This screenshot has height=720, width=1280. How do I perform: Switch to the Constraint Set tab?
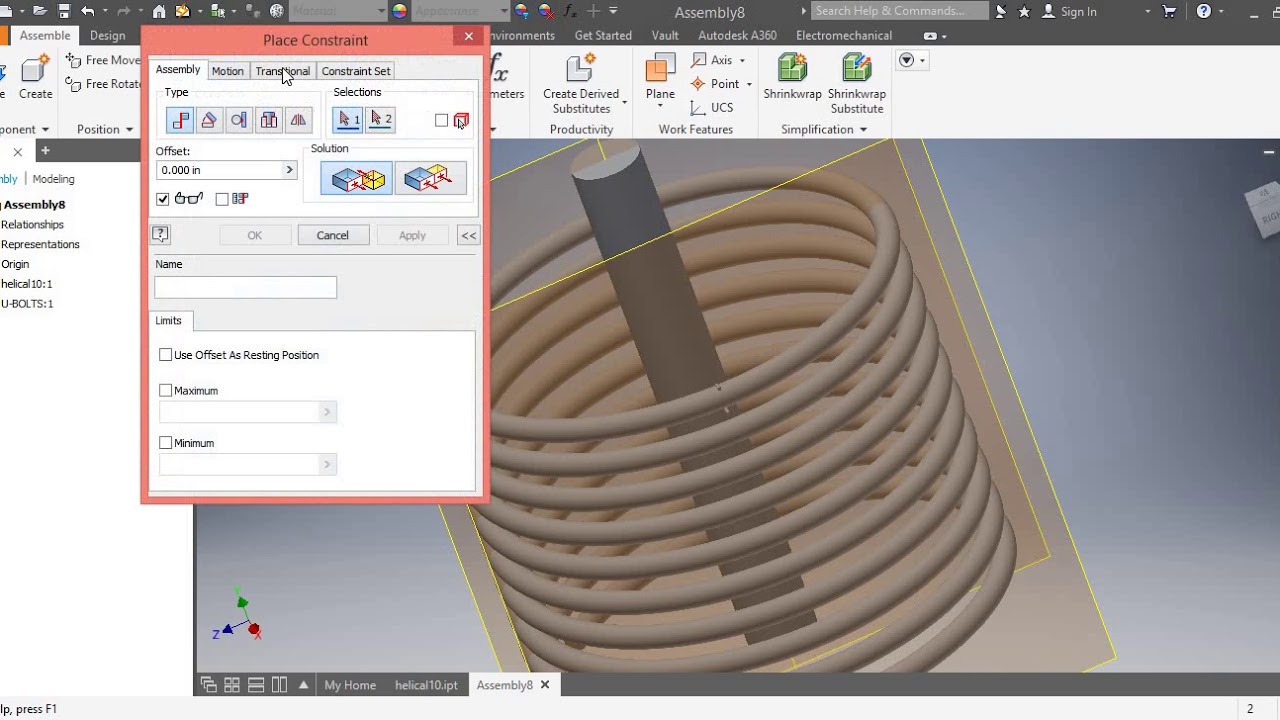pyautogui.click(x=356, y=71)
